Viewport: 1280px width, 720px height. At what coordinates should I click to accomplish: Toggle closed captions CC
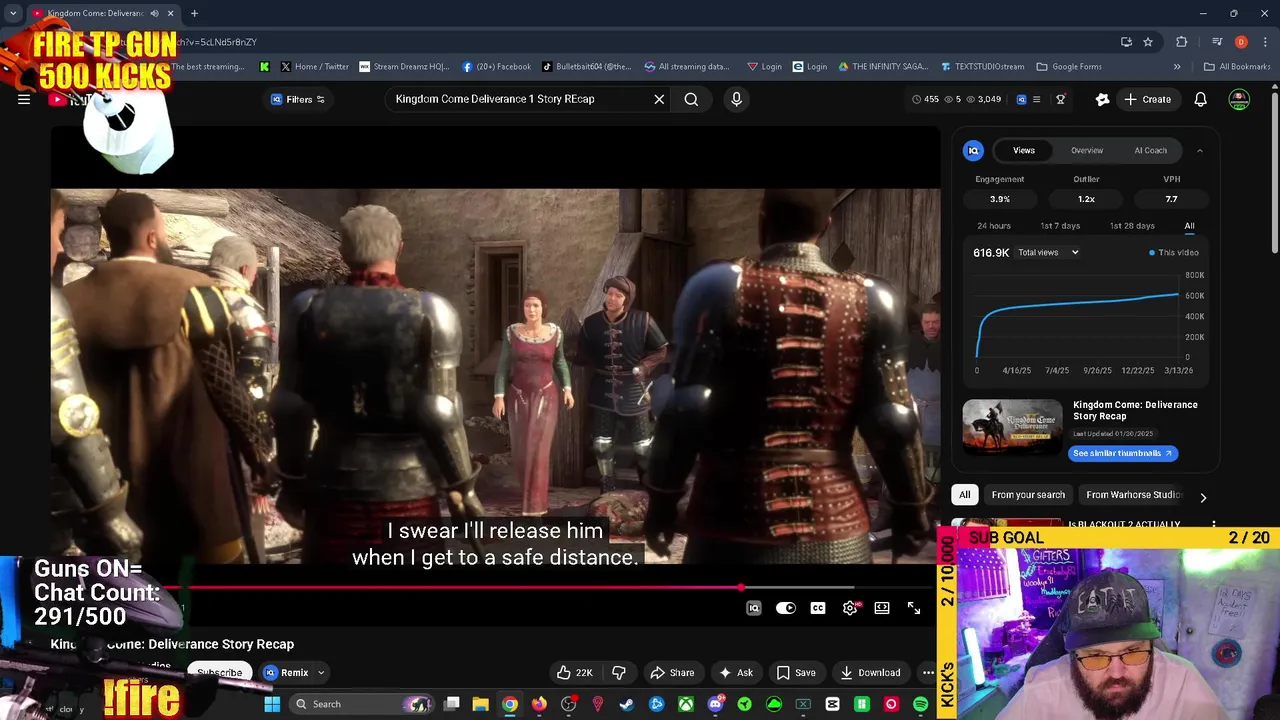click(818, 608)
